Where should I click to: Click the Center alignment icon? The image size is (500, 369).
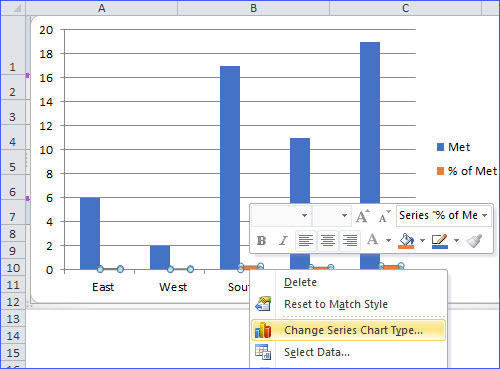328,240
